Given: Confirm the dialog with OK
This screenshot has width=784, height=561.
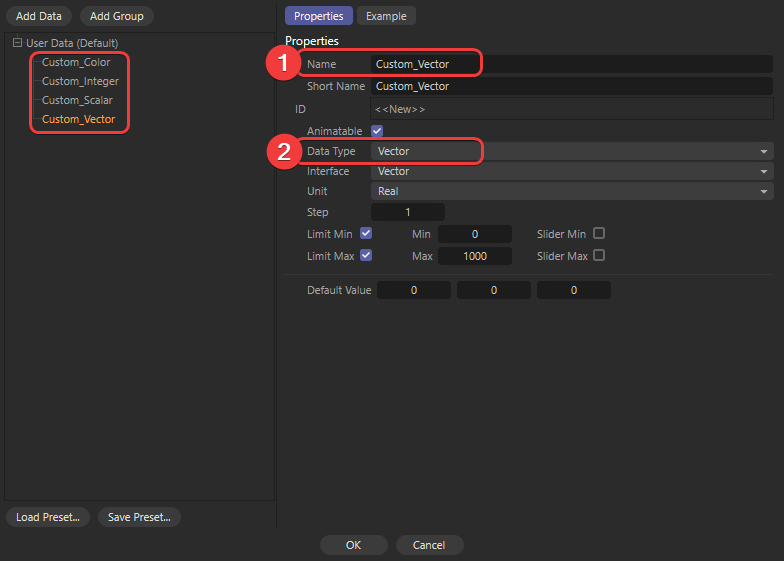Looking at the screenshot, I should coord(353,545).
